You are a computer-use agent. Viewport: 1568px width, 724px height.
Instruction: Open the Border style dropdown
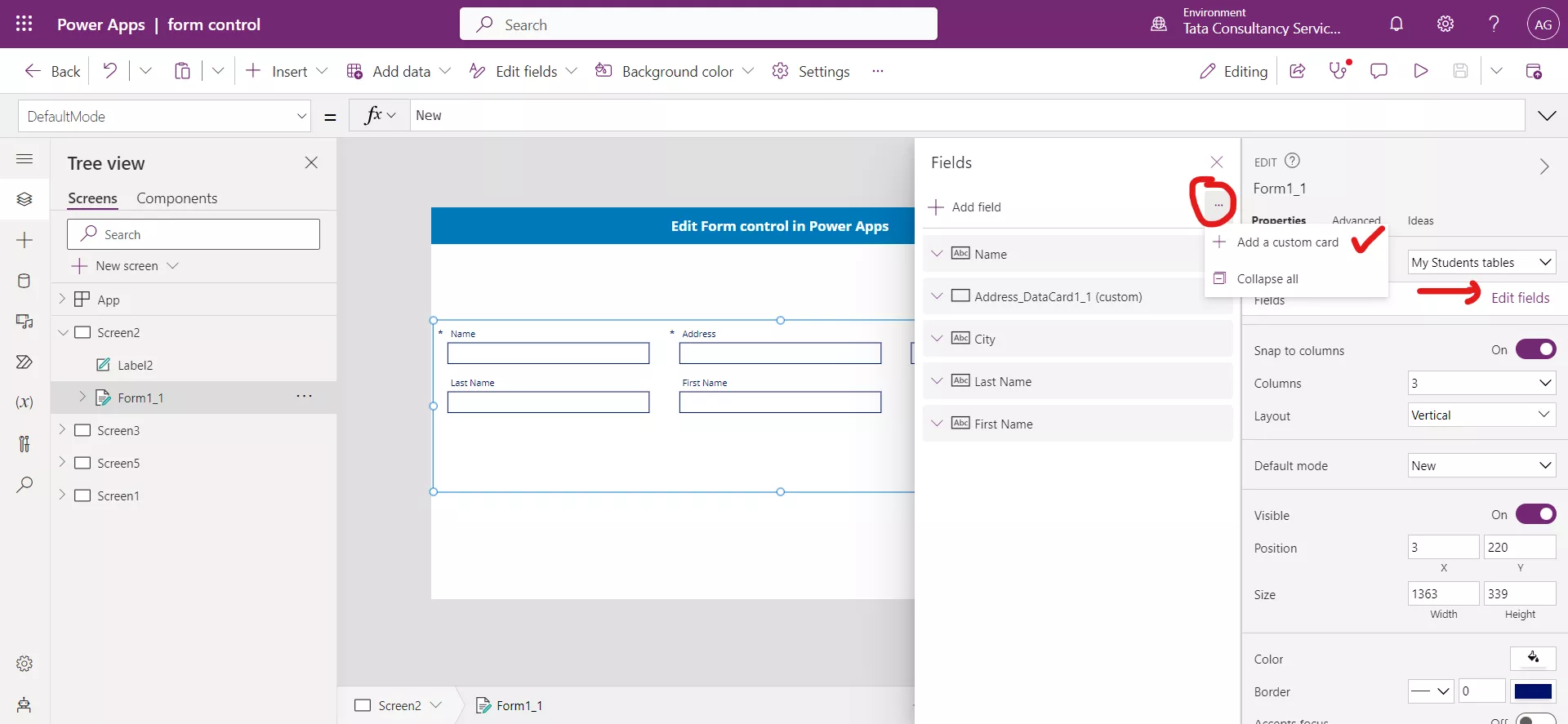(1431, 691)
